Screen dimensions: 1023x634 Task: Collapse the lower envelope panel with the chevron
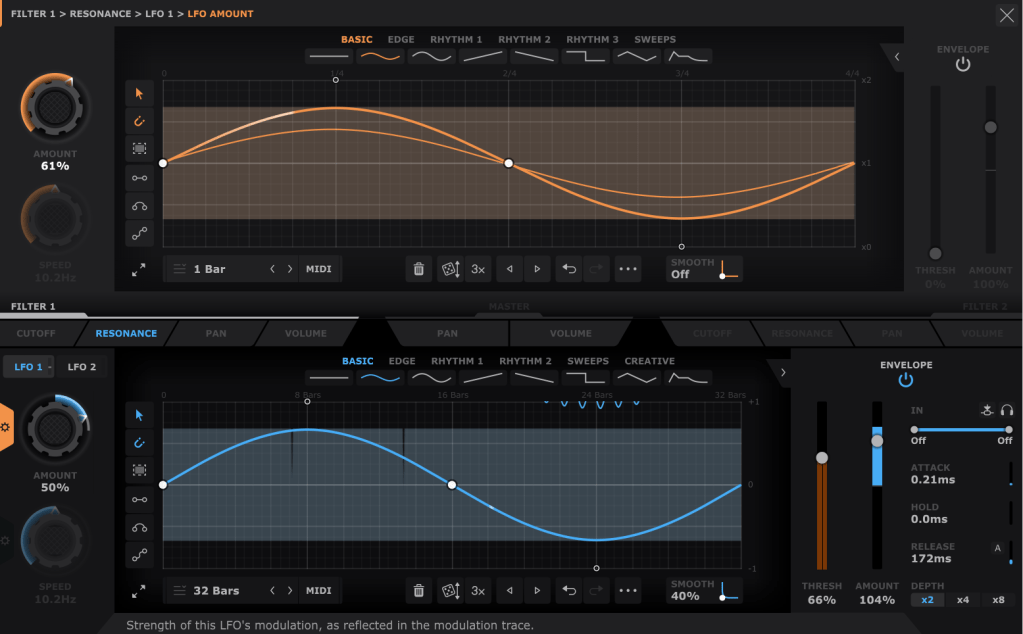click(x=782, y=373)
